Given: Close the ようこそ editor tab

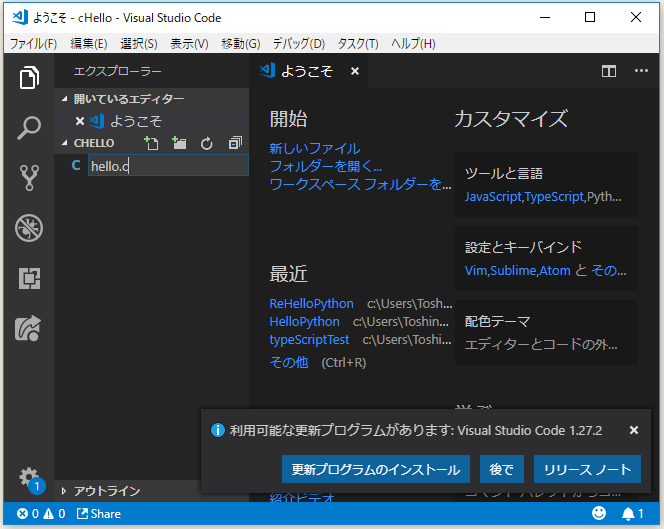Looking at the screenshot, I should [355, 71].
